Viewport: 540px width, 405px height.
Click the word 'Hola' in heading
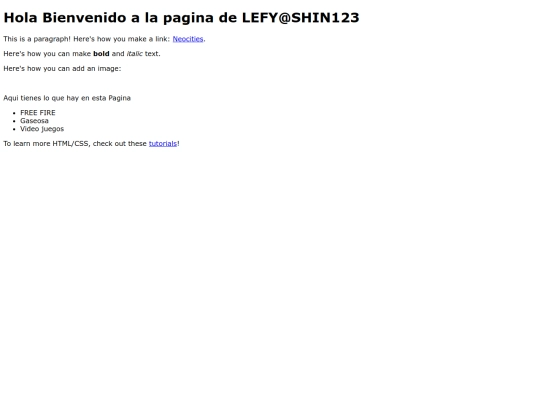20,18
